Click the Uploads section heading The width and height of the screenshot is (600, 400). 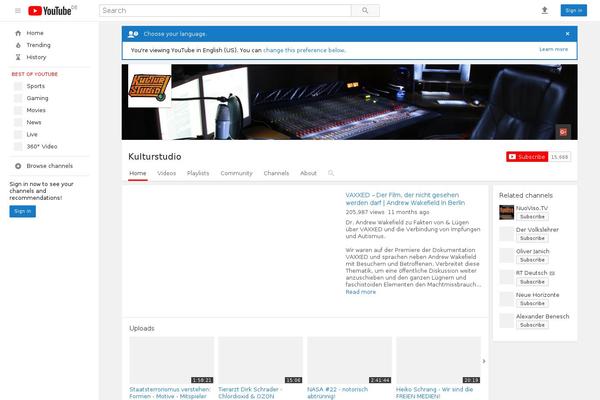142,328
